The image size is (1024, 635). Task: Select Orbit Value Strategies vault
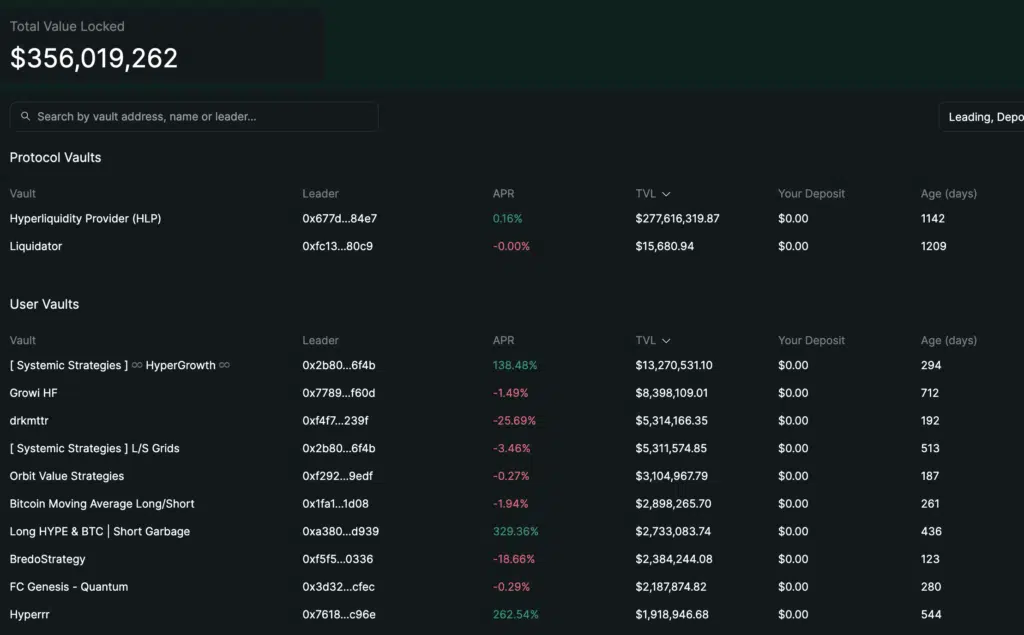512,476
